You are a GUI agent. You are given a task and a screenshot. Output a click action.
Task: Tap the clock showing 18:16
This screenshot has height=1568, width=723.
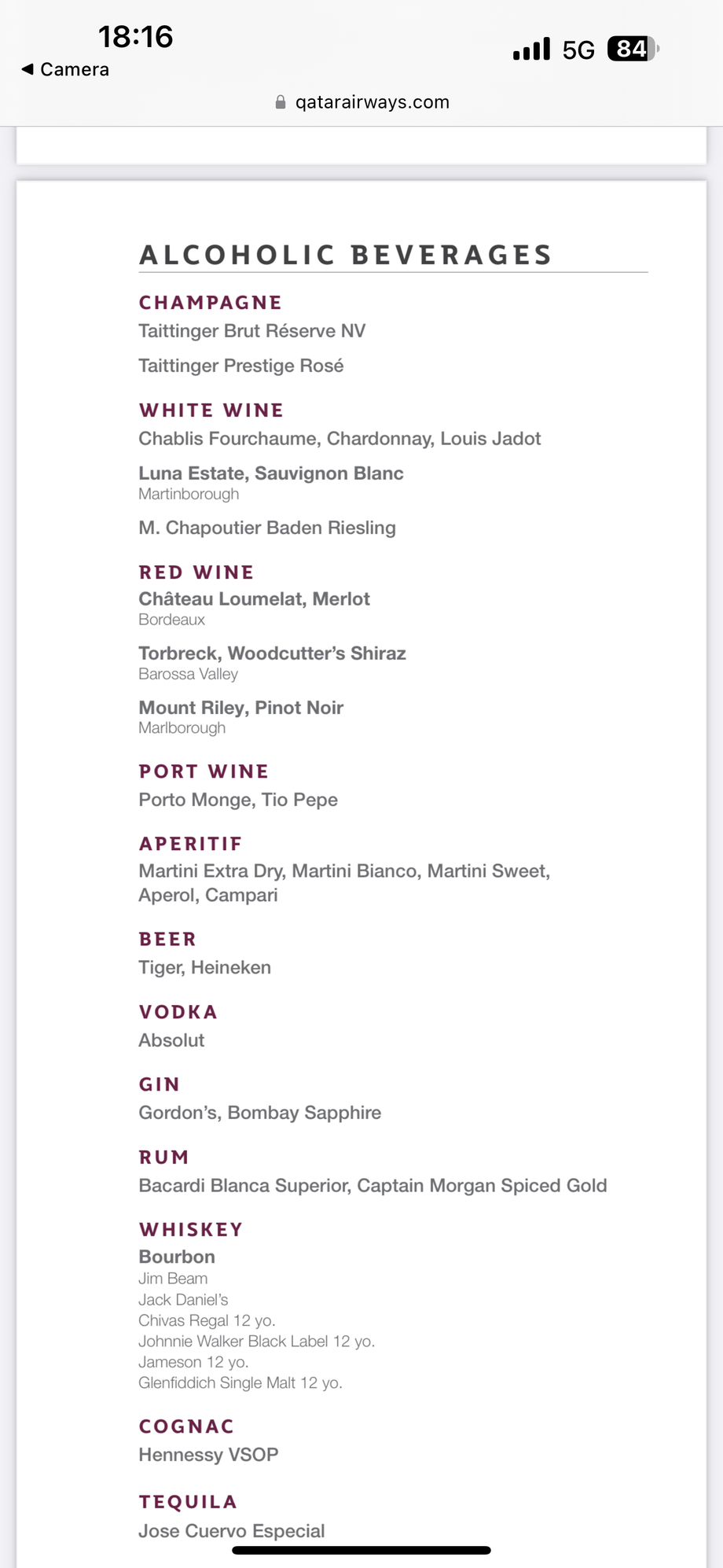coord(135,37)
